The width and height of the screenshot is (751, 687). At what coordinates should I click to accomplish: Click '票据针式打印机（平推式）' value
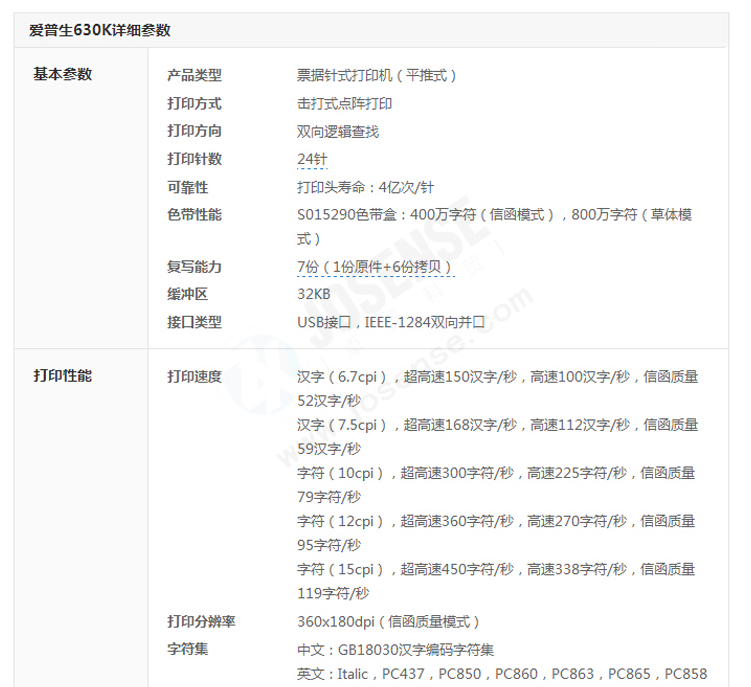coord(376,75)
